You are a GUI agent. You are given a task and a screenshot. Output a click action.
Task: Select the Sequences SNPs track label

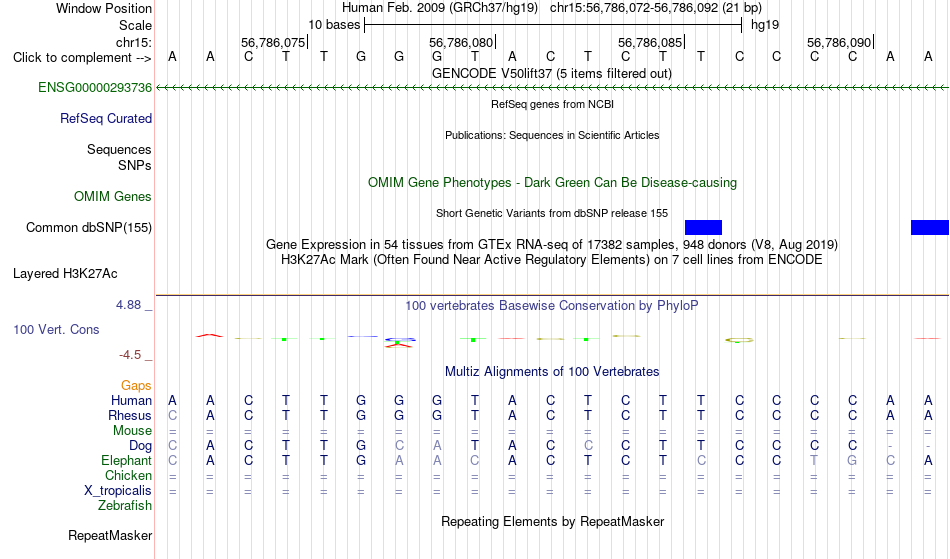[x=119, y=157]
